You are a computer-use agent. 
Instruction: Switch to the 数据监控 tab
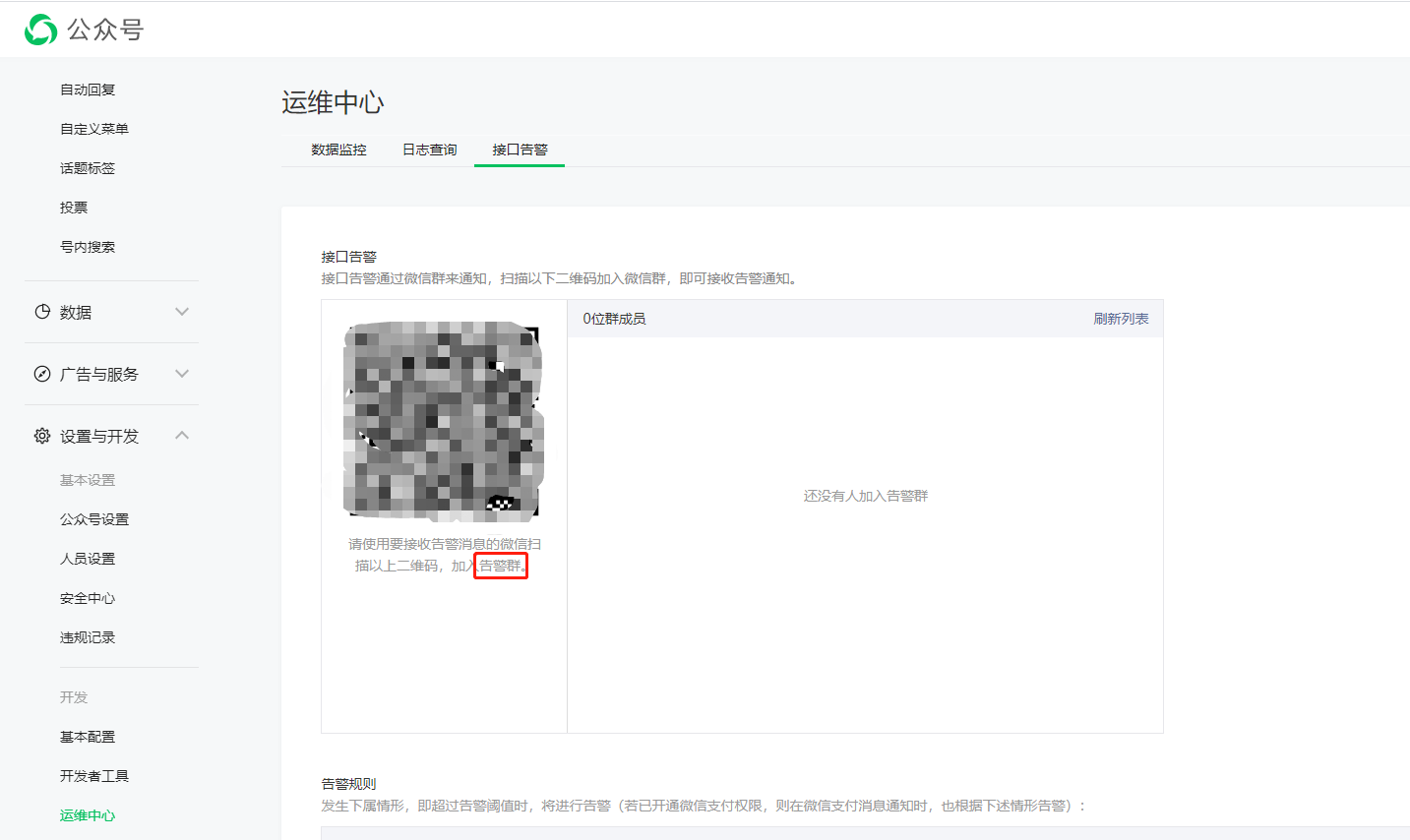pos(338,150)
